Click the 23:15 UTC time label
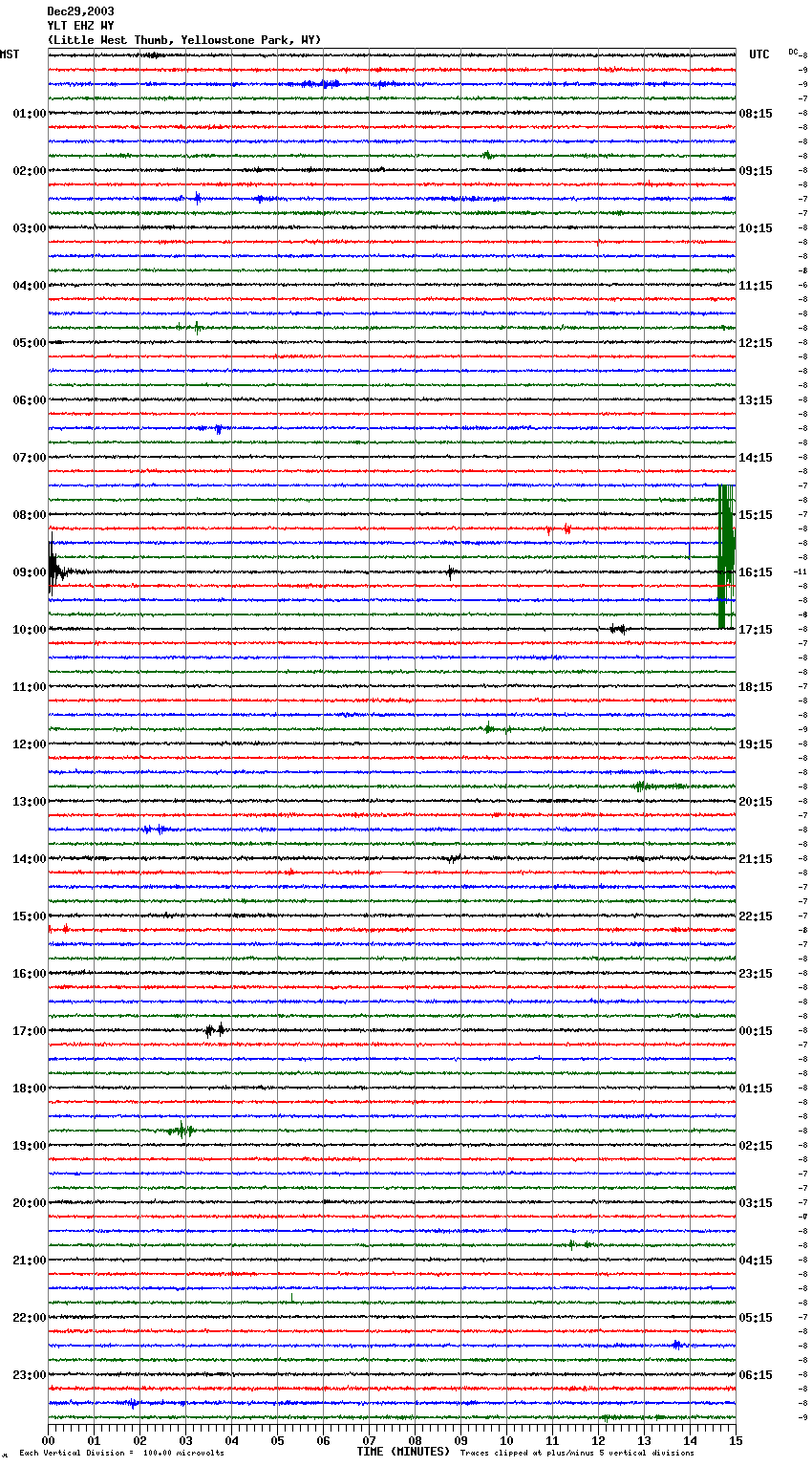Viewport: 812px width, 1466px height. click(x=756, y=974)
